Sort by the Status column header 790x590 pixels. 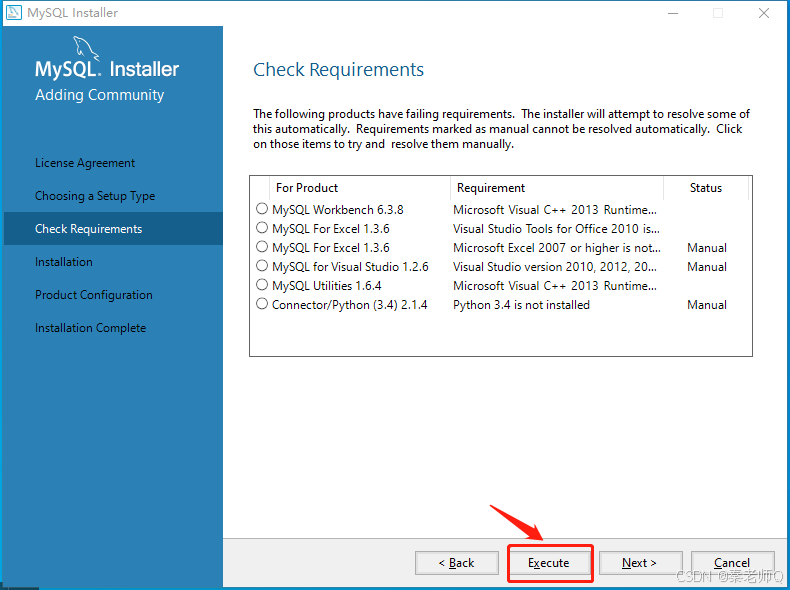[706, 188]
